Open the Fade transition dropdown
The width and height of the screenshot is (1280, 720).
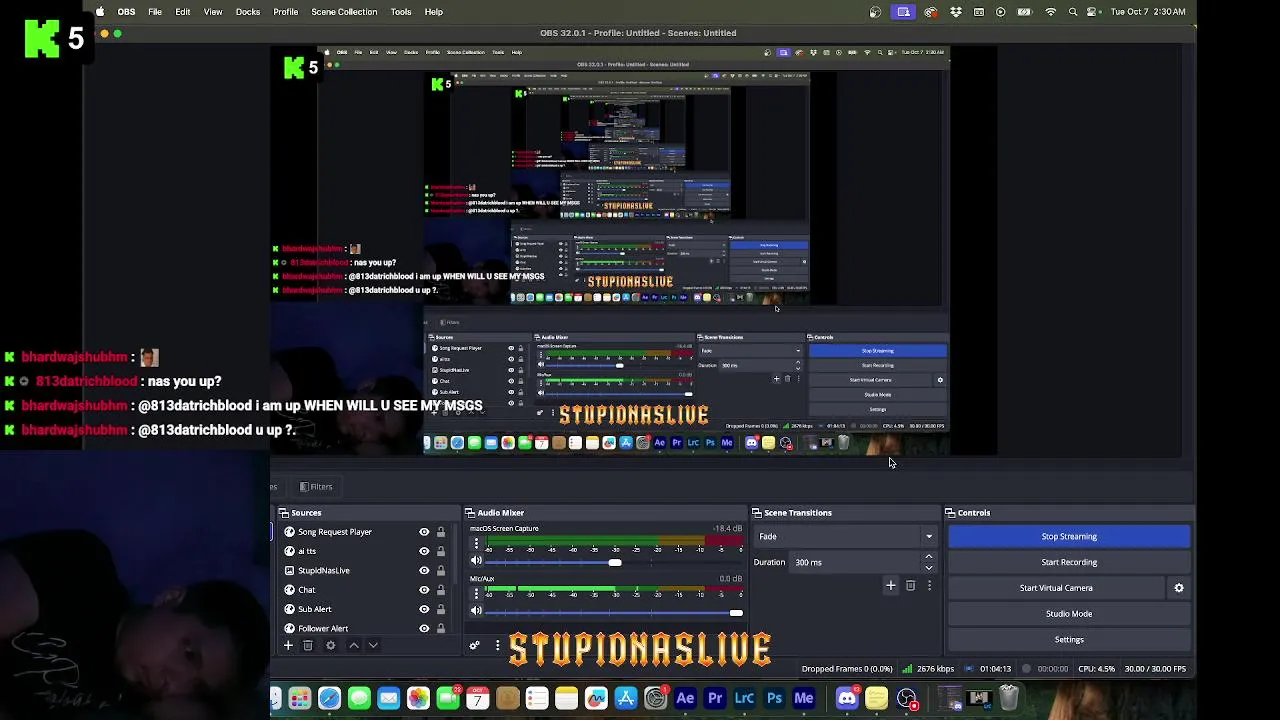pyautogui.click(x=846, y=537)
